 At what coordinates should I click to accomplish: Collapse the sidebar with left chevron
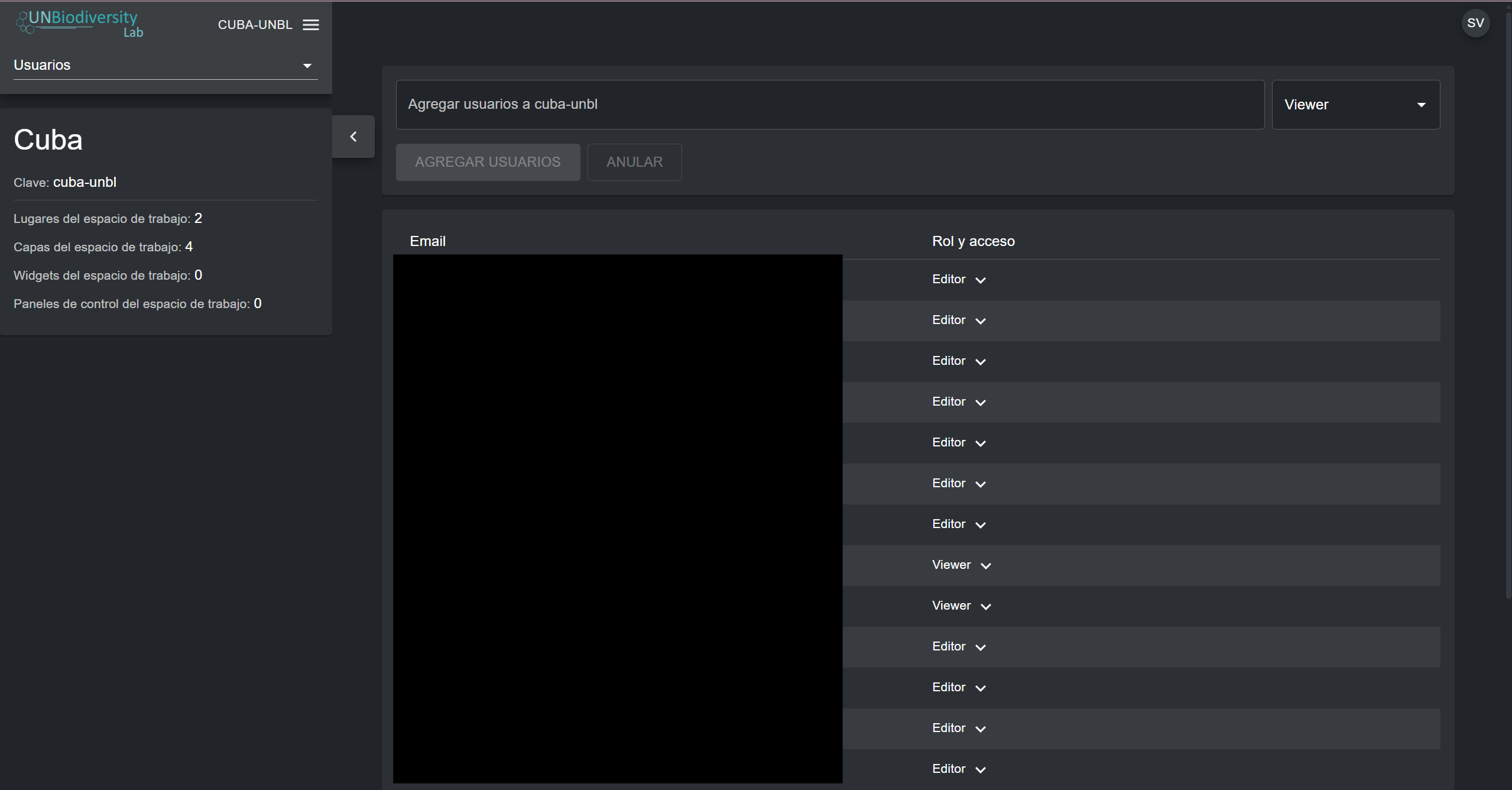pos(353,137)
